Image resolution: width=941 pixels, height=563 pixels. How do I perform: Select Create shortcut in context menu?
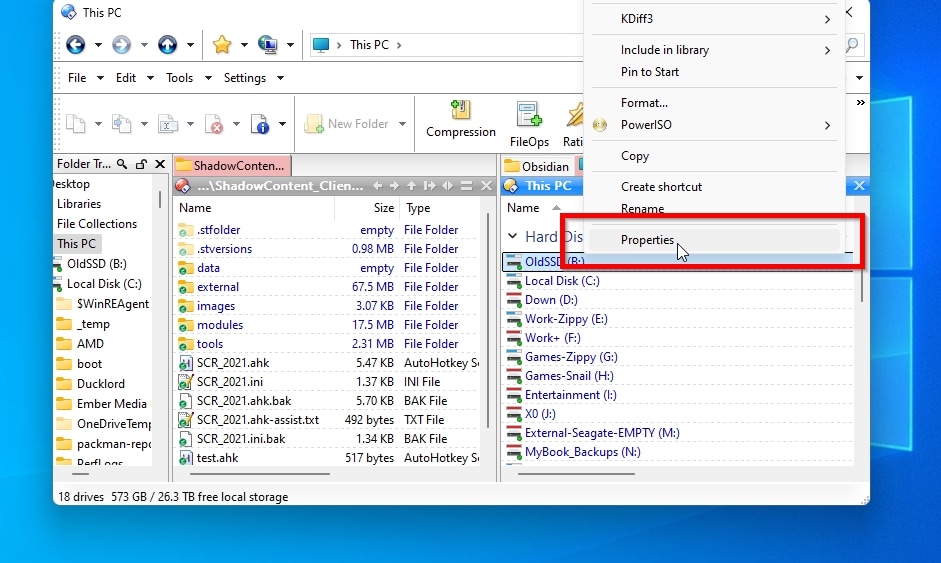point(661,187)
